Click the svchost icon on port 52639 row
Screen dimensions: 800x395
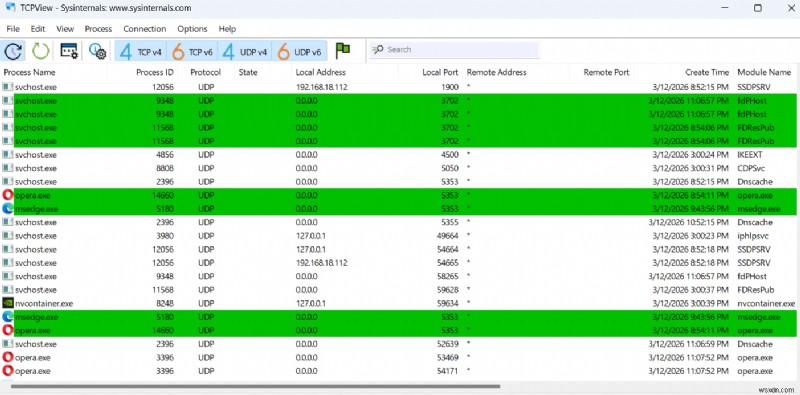[x=8, y=344]
